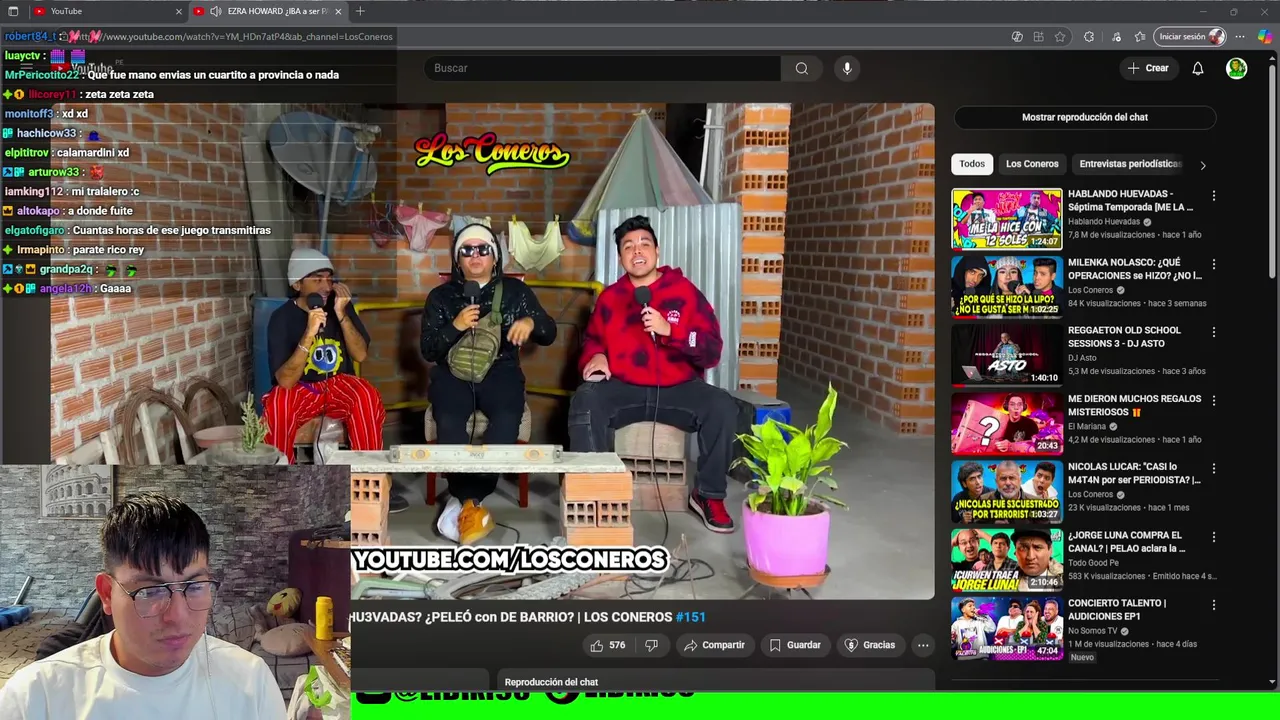Open tab actions menu icon
Image resolution: width=1280 pixels, height=720 pixels.
13,11
